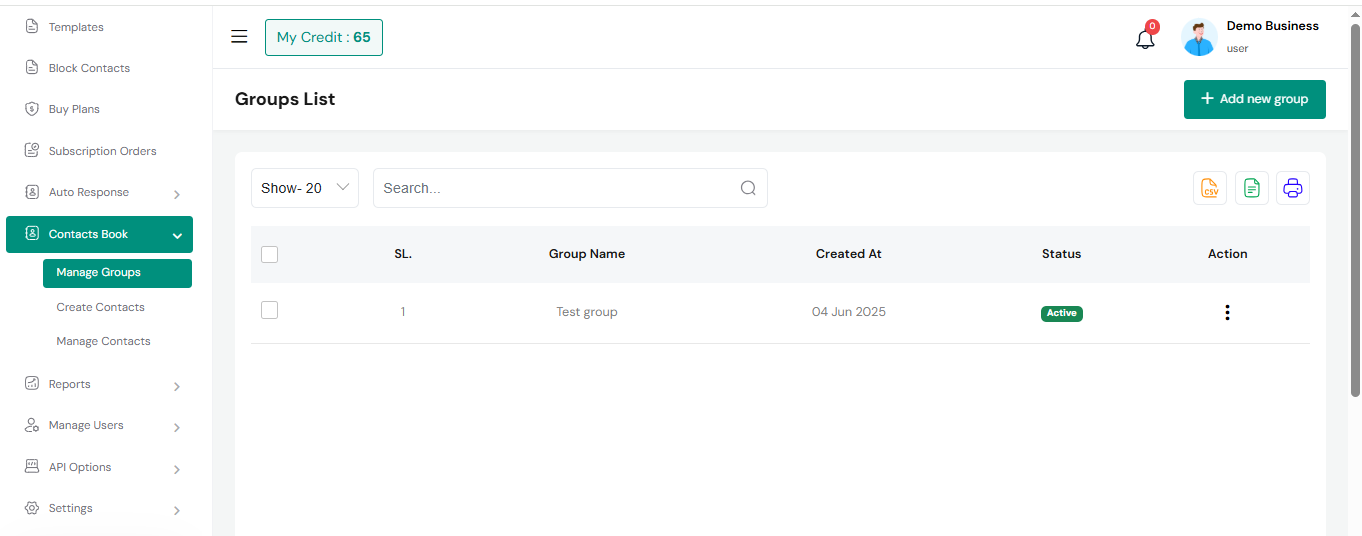Click the page vertical scrollbar
The width and height of the screenshot is (1362, 536).
pyautogui.click(x=1355, y=210)
